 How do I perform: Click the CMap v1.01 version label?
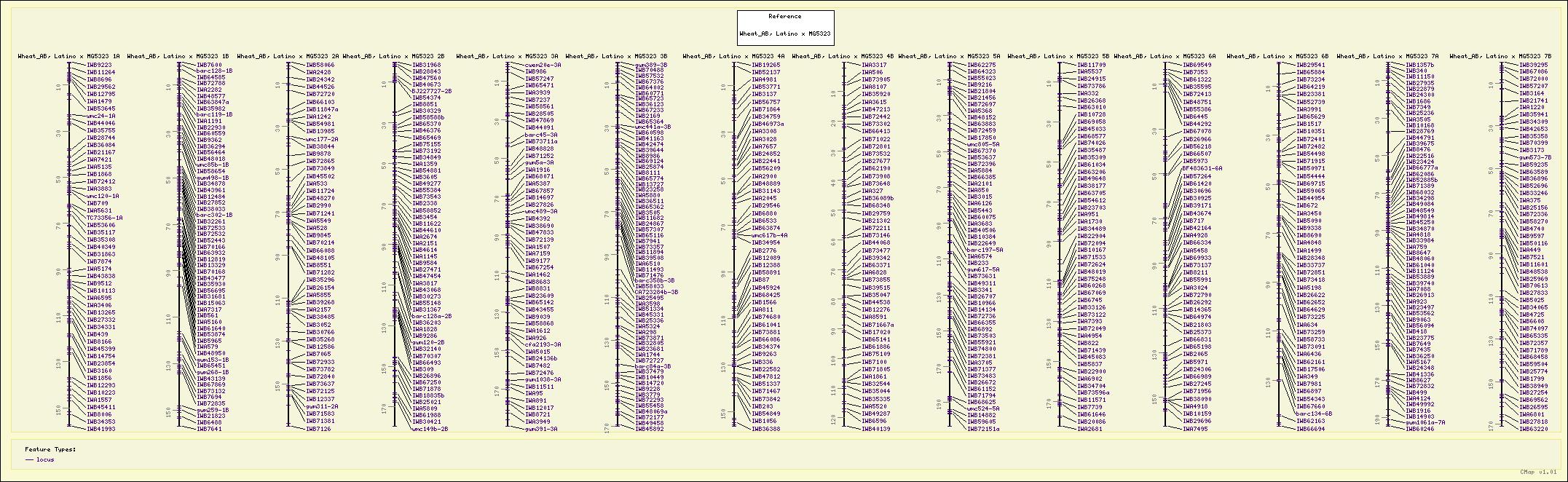point(1537,472)
